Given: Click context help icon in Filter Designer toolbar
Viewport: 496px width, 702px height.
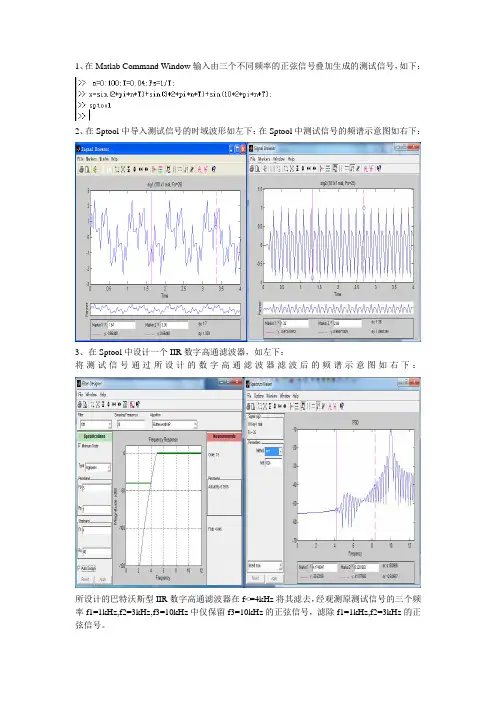Looking at the screenshot, I should 138,404.
